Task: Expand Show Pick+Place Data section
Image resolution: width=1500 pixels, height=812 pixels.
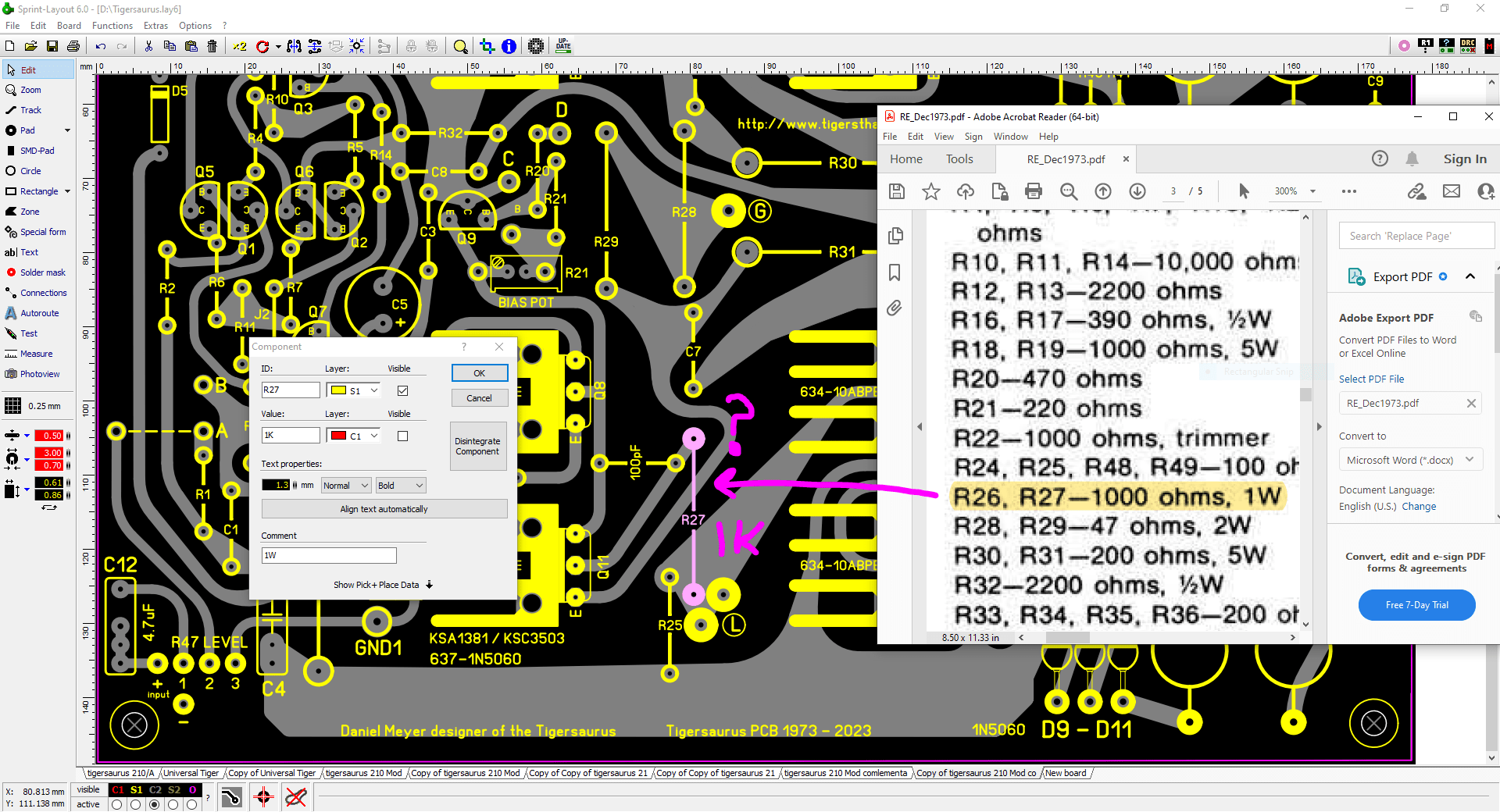Action: [x=383, y=585]
